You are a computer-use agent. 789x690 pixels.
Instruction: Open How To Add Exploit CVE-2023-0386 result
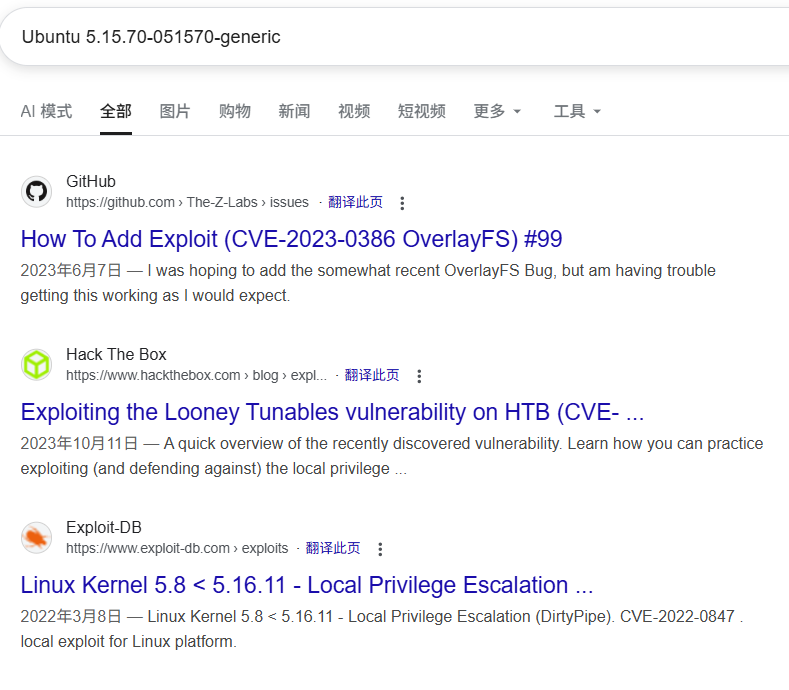(291, 239)
